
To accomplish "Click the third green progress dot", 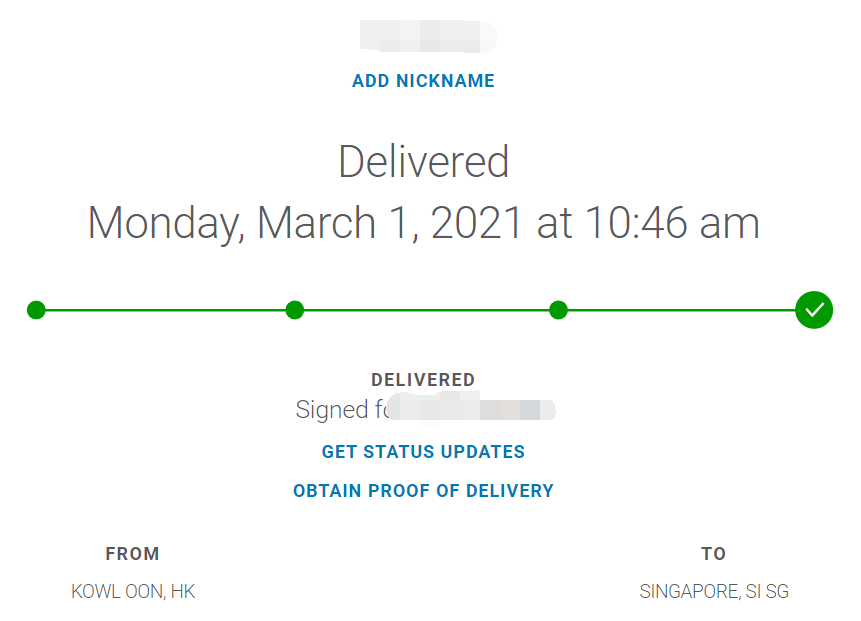I will coord(558,310).
